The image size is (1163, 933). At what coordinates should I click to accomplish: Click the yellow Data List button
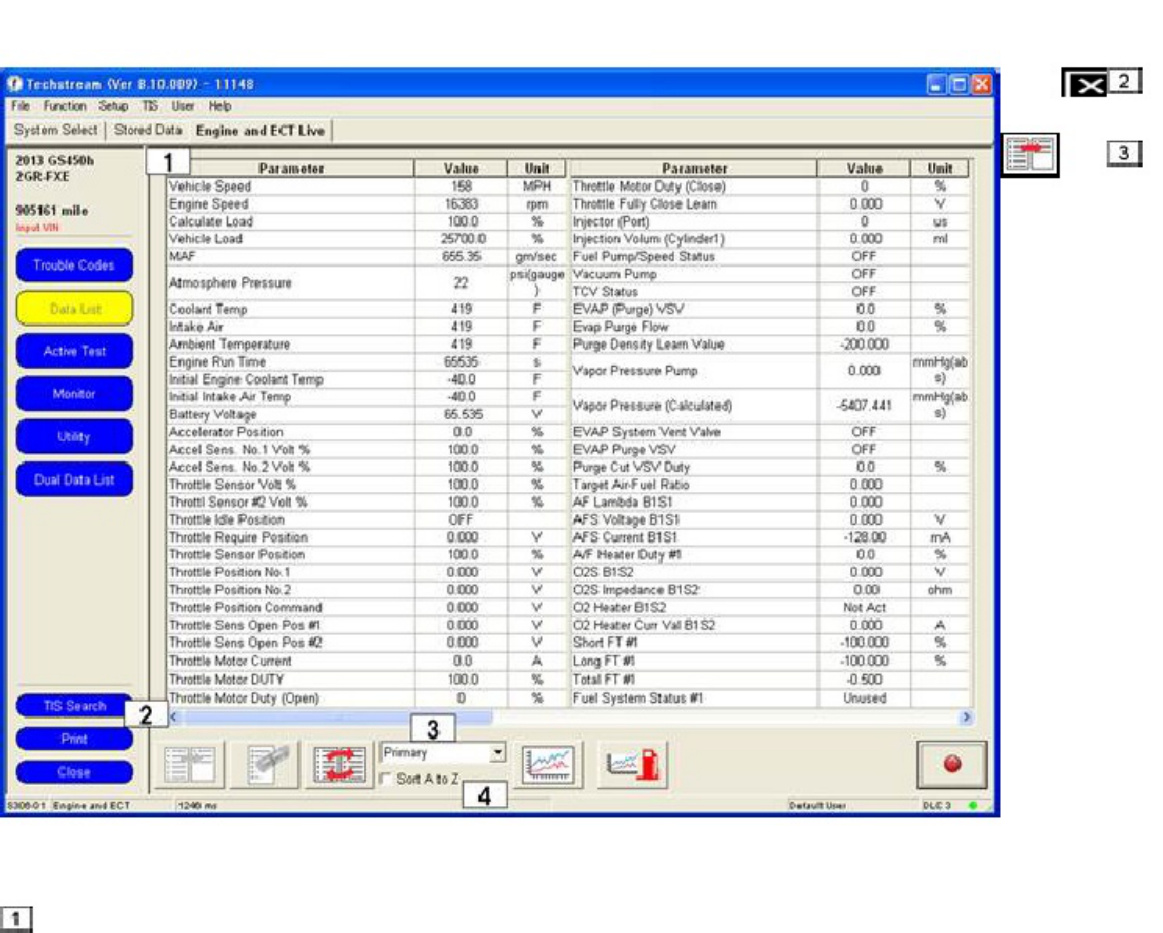tap(74, 308)
